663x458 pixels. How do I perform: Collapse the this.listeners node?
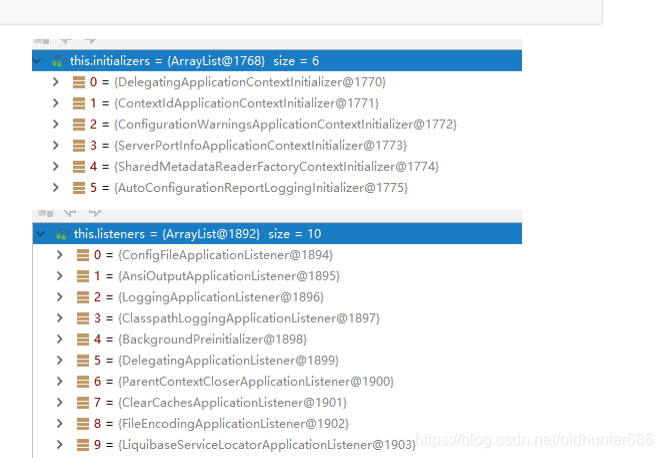[x=41, y=233]
